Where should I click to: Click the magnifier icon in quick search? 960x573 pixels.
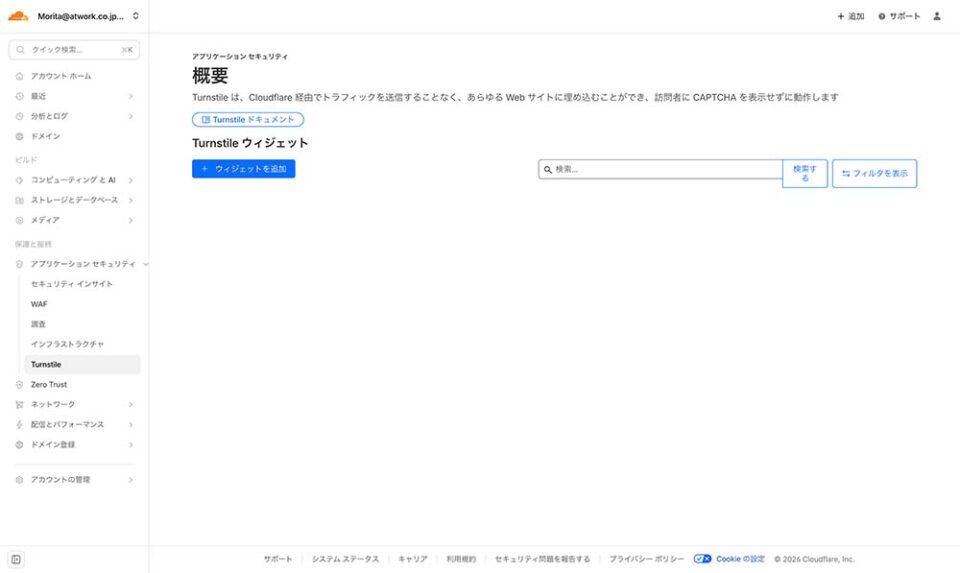(20, 49)
